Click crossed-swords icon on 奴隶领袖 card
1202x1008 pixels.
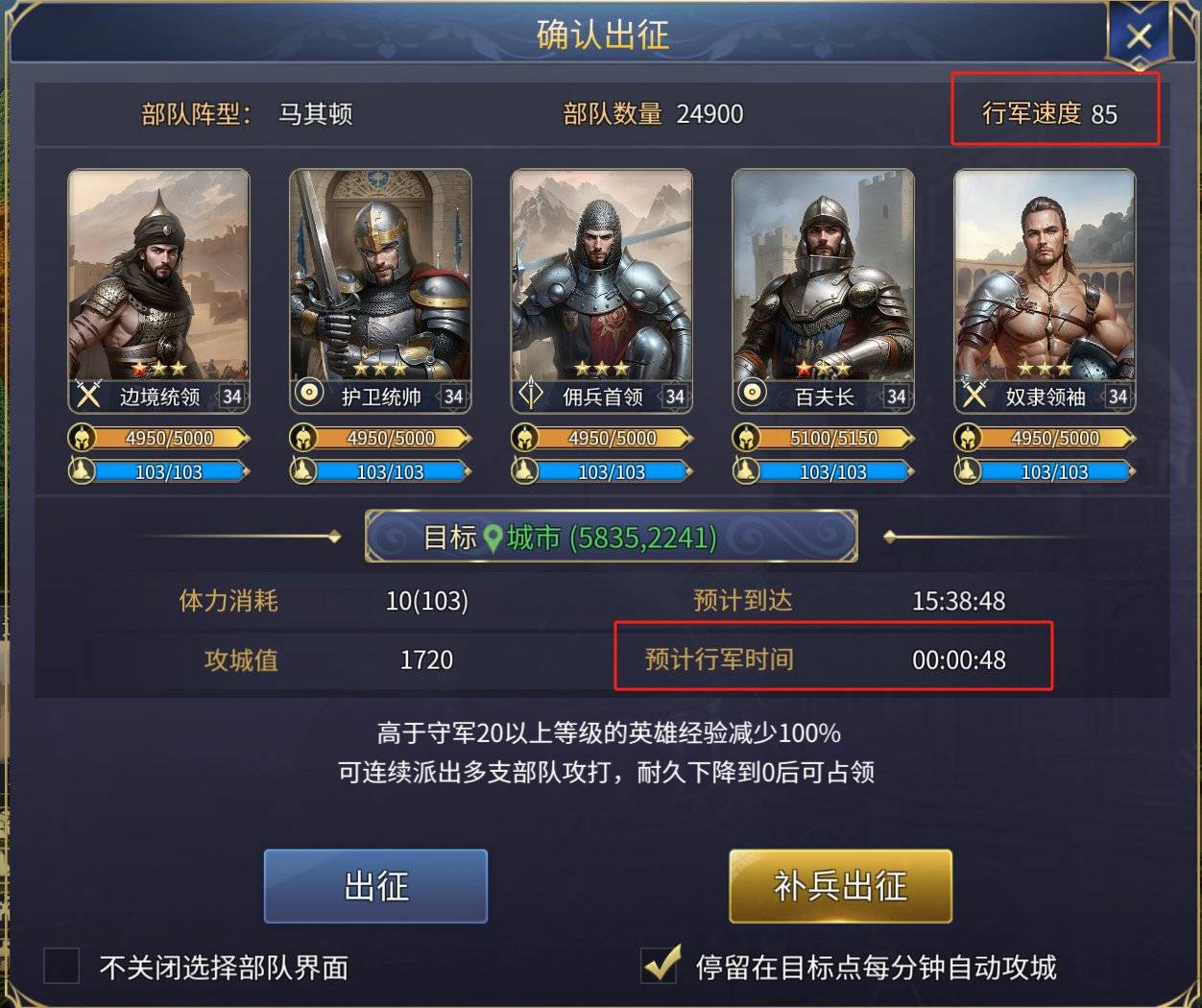point(974,395)
